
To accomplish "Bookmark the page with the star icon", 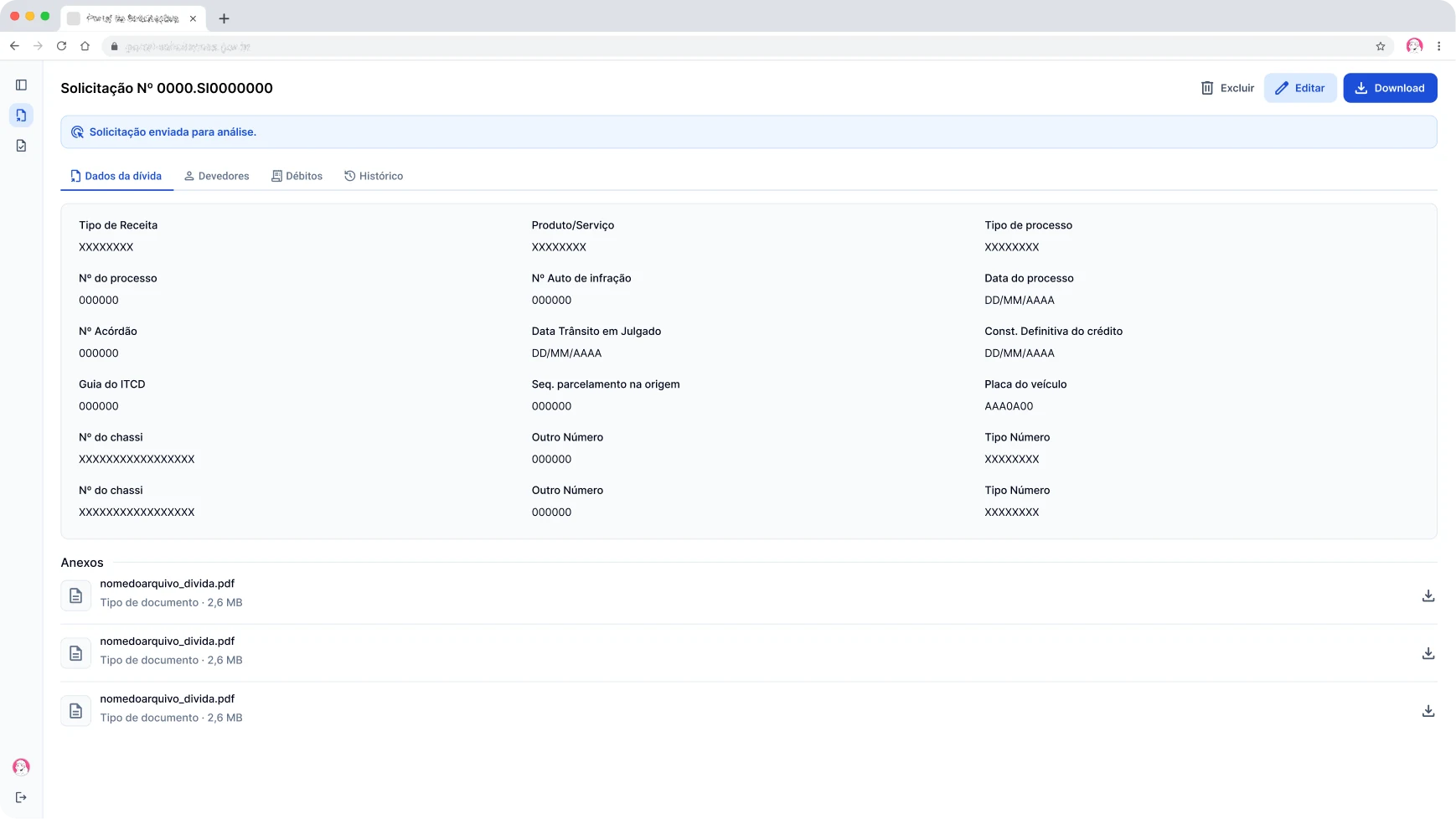I will [1381, 46].
